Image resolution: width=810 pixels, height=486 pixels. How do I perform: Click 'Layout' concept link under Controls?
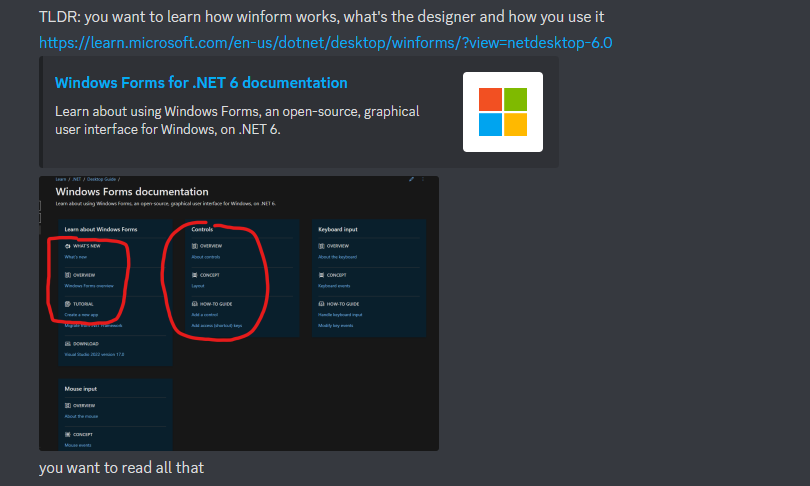point(198,286)
